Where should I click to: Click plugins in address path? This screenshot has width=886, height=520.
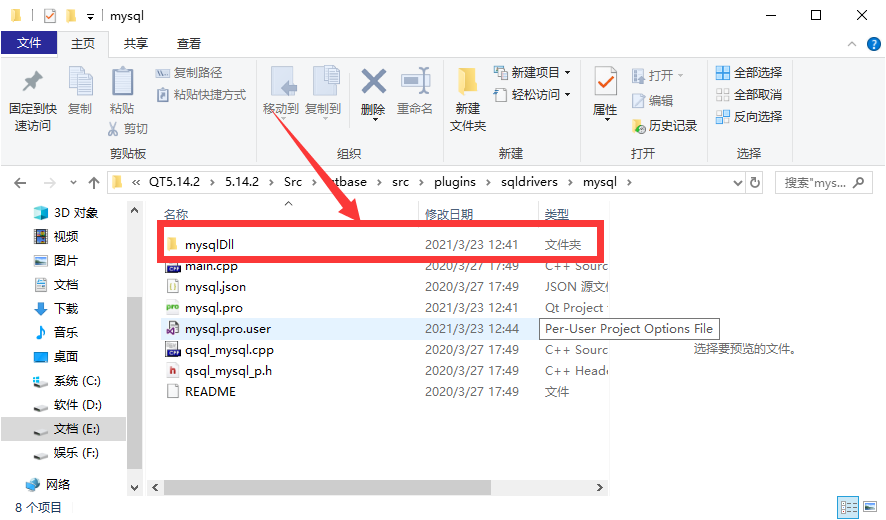tap(455, 182)
